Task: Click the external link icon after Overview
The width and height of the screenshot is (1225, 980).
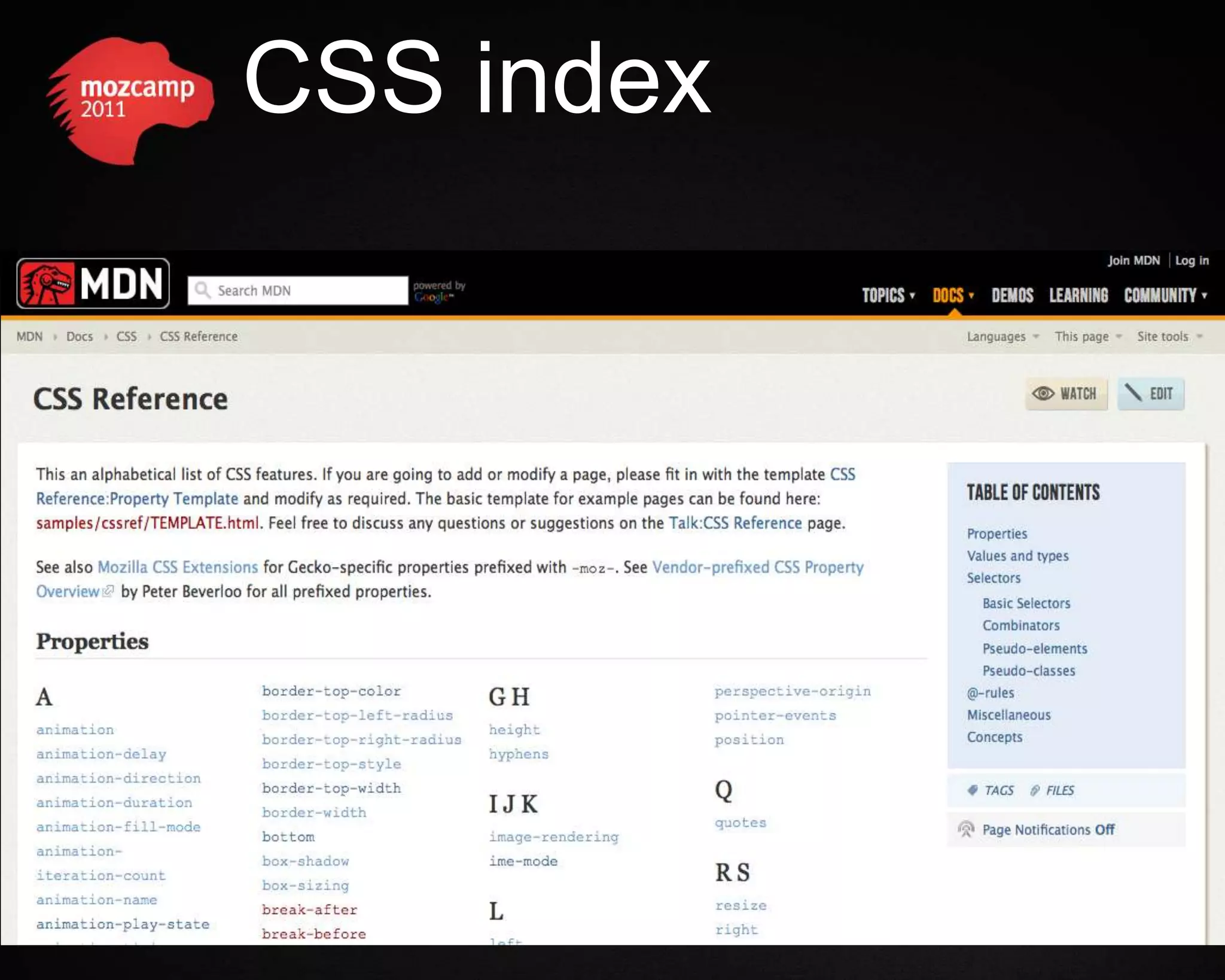Action: (x=108, y=592)
